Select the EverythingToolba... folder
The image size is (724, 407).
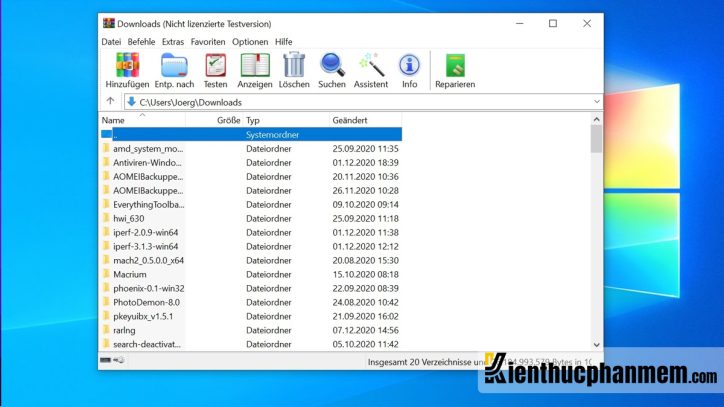149,204
